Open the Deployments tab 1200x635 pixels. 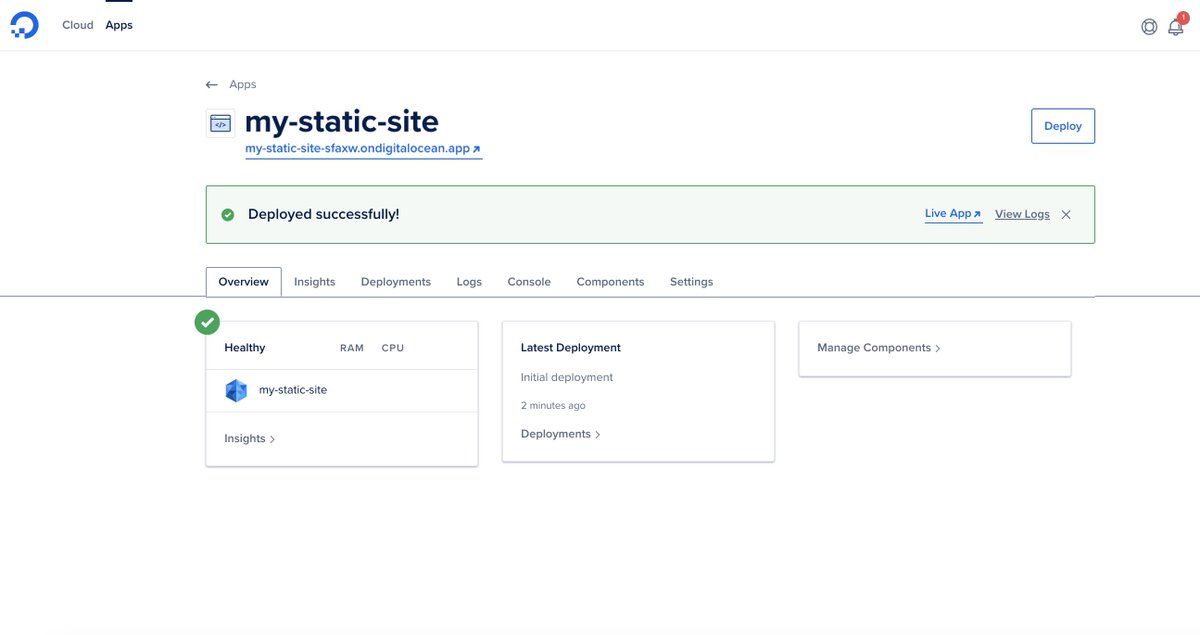click(395, 281)
